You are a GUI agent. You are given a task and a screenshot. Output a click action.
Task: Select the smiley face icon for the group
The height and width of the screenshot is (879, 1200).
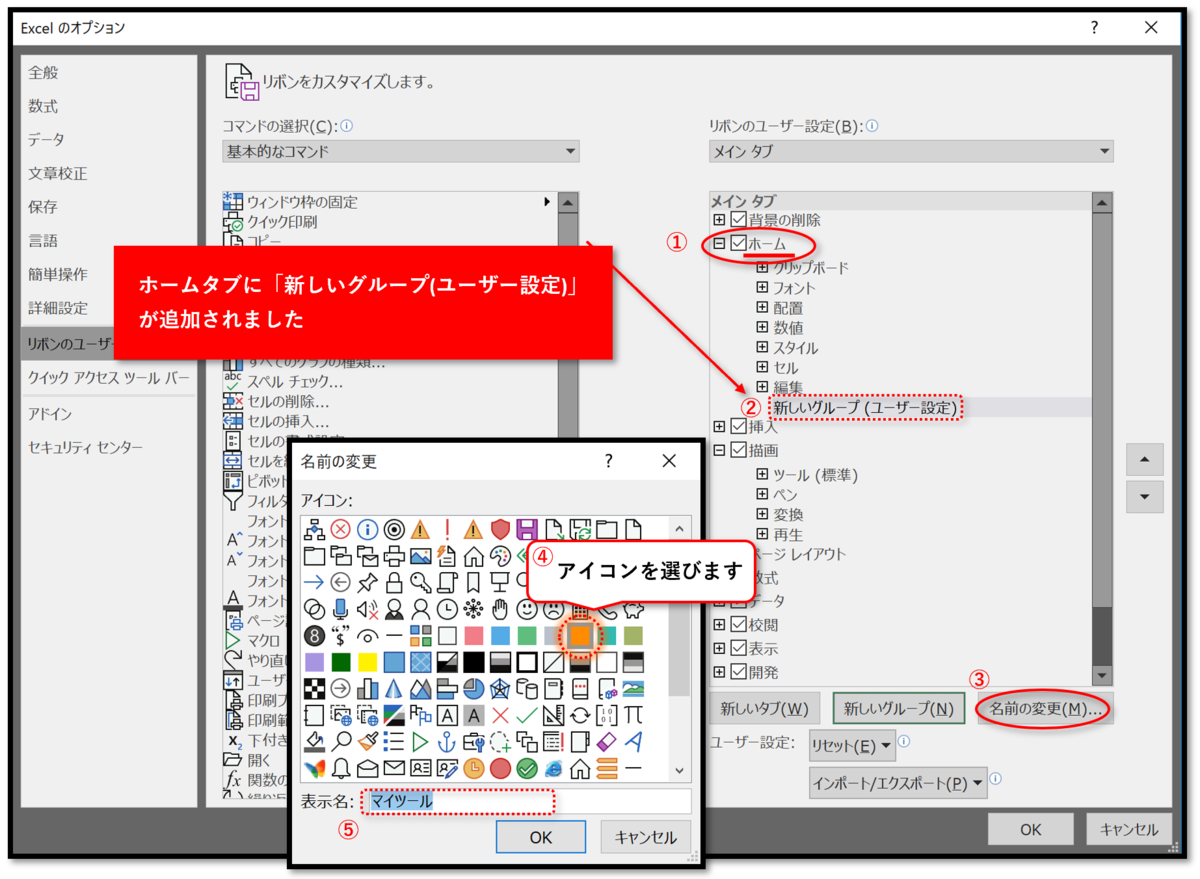526,612
